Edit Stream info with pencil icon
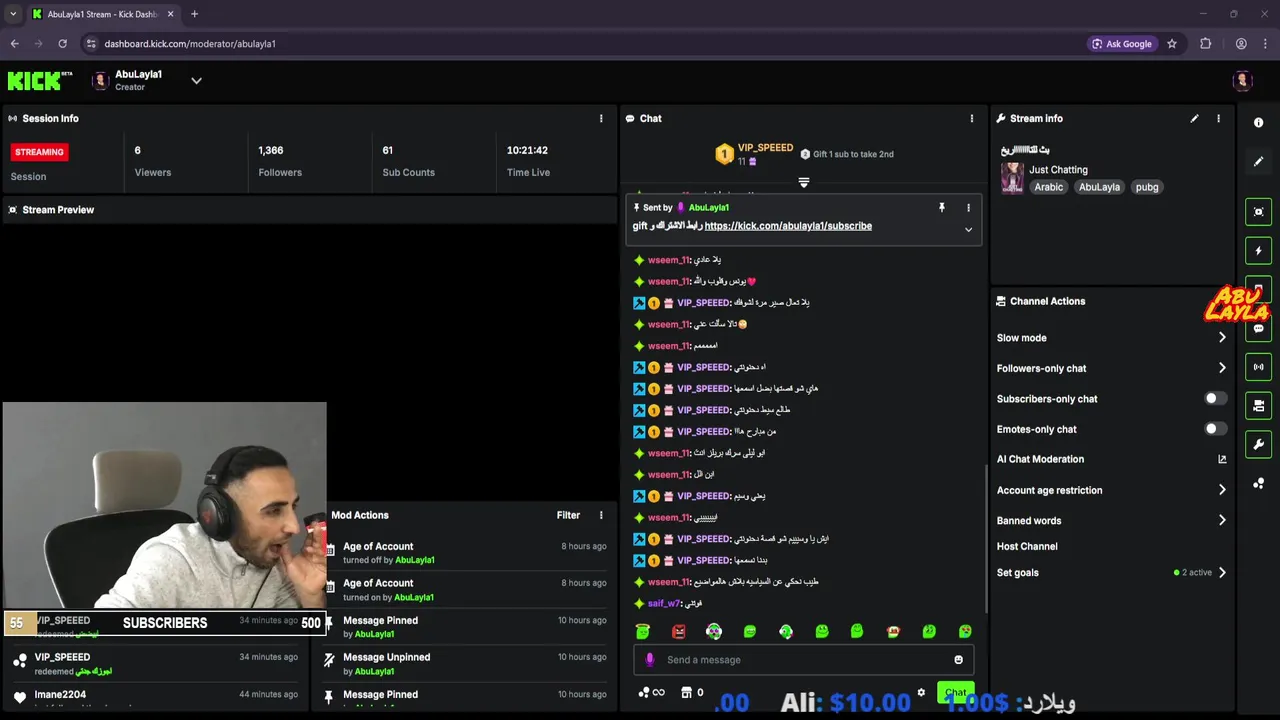Viewport: 1280px width, 720px height. tap(1194, 118)
